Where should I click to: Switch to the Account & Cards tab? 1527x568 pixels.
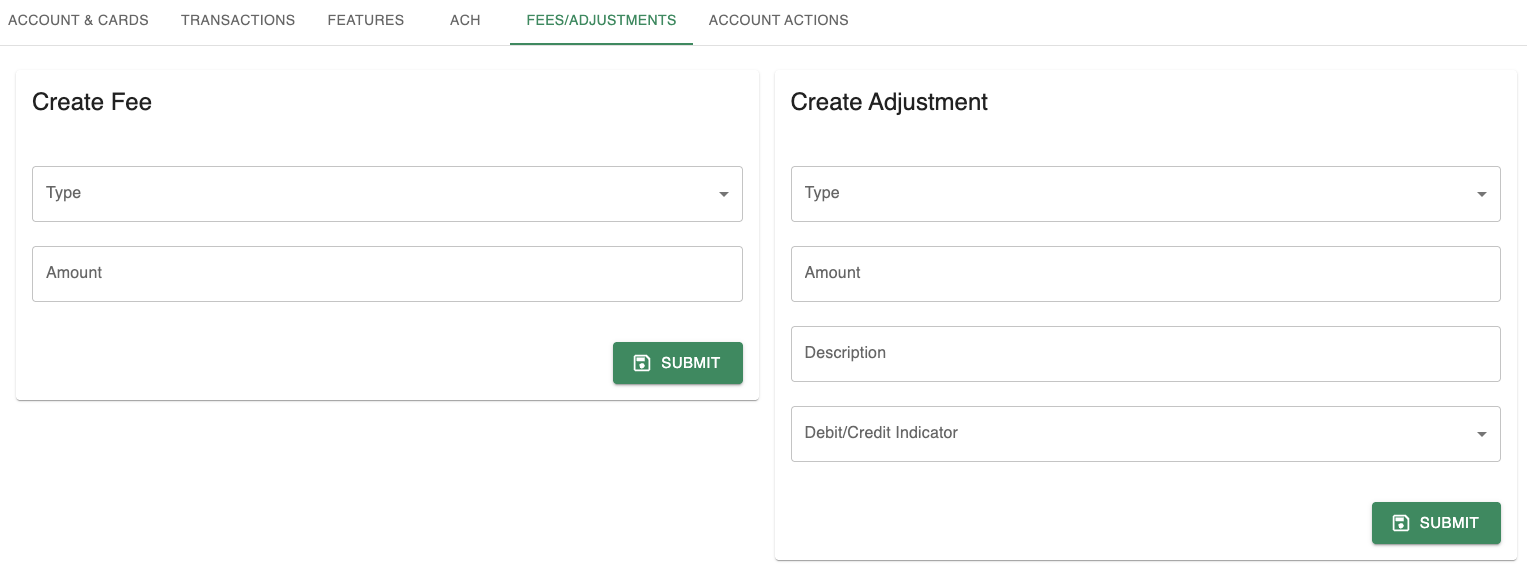(78, 20)
